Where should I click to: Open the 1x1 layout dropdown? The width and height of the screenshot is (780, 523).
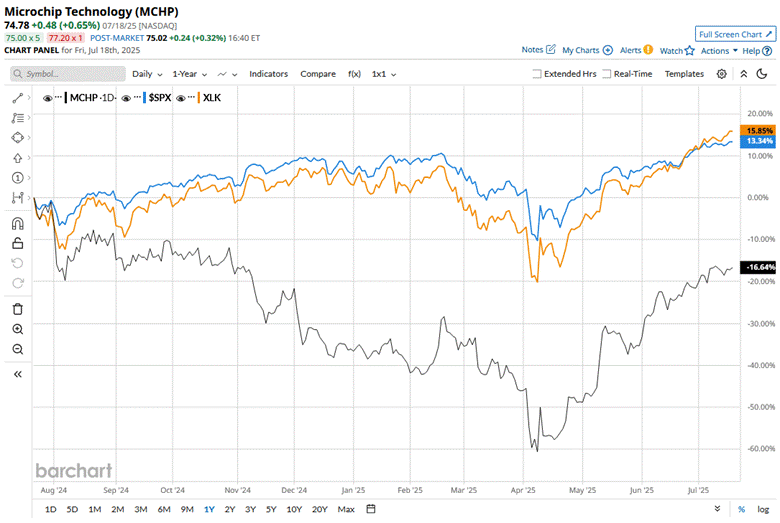tap(384, 74)
